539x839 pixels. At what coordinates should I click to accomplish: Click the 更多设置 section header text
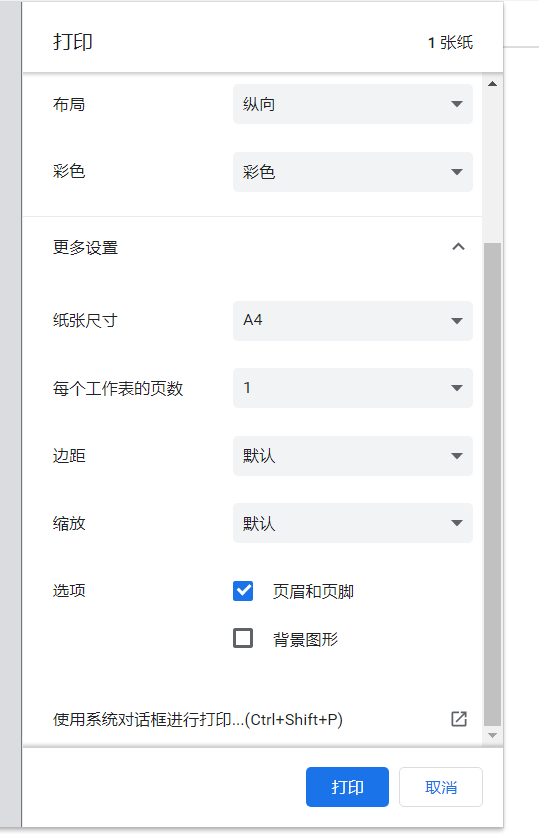[x=86, y=247]
